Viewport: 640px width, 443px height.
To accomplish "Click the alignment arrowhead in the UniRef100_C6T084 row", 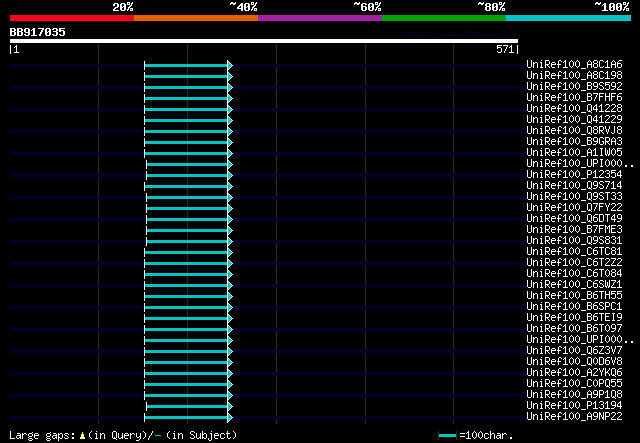I will [x=230, y=275].
